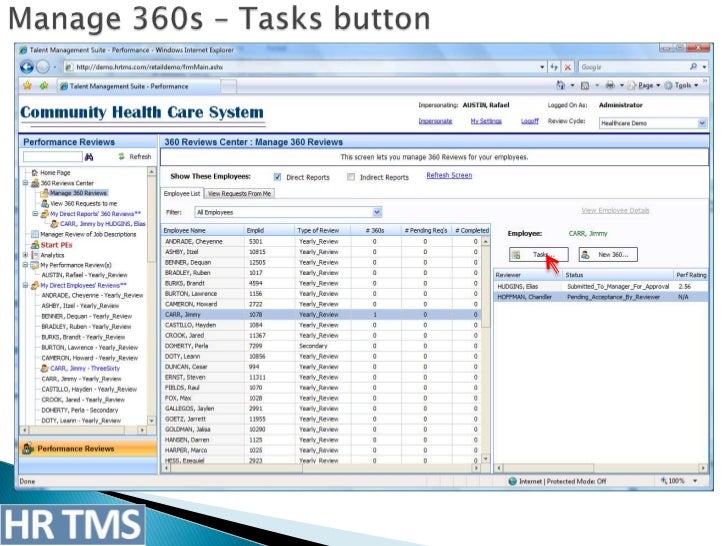Click the Add to Favorites icon

(x=44, y=86)
